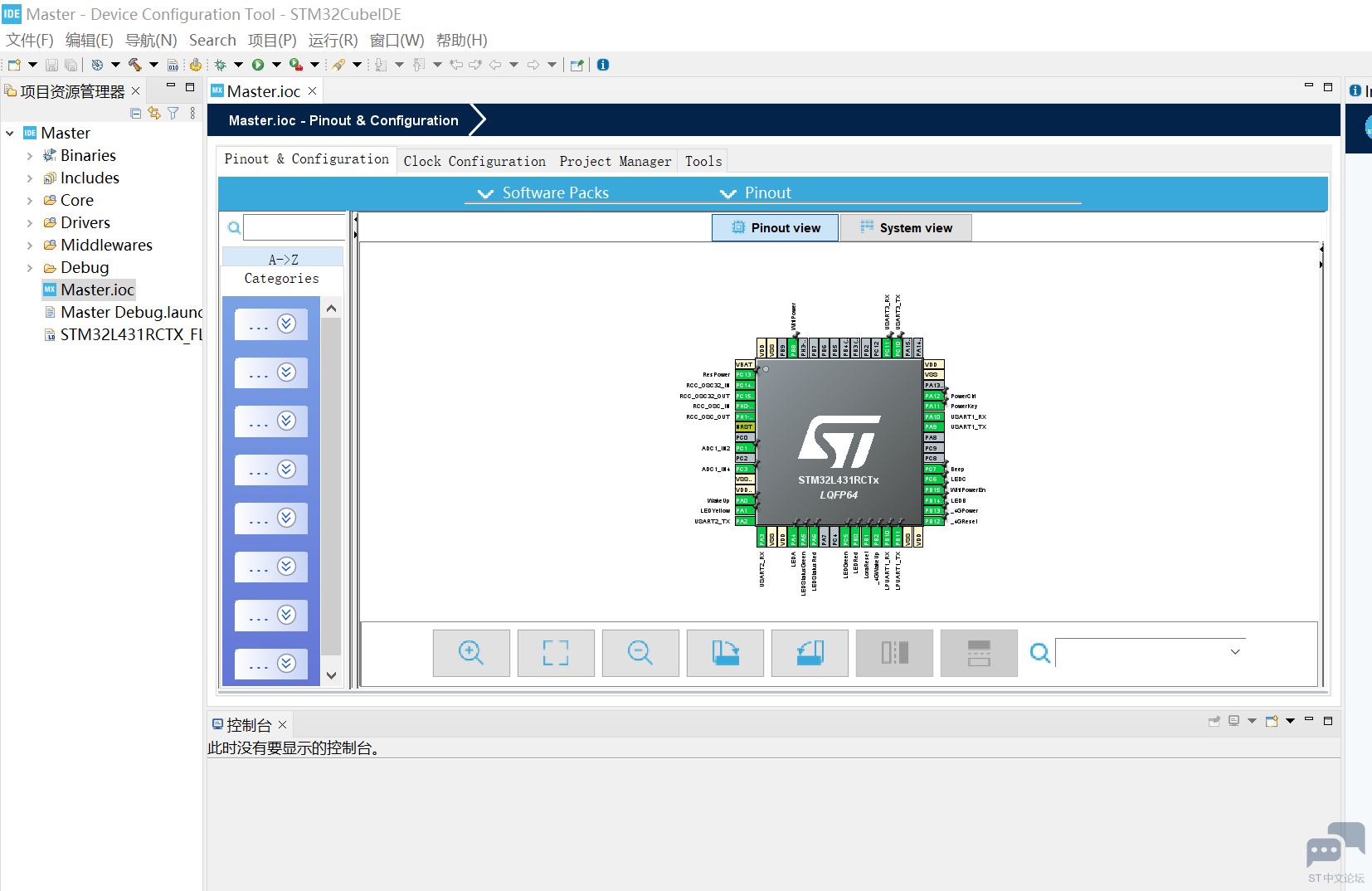Image resolution: width=1372 pixels, height=891 pixels.
Task: Open the 帮助(H) menu
Action: click(x=462, y=41)
